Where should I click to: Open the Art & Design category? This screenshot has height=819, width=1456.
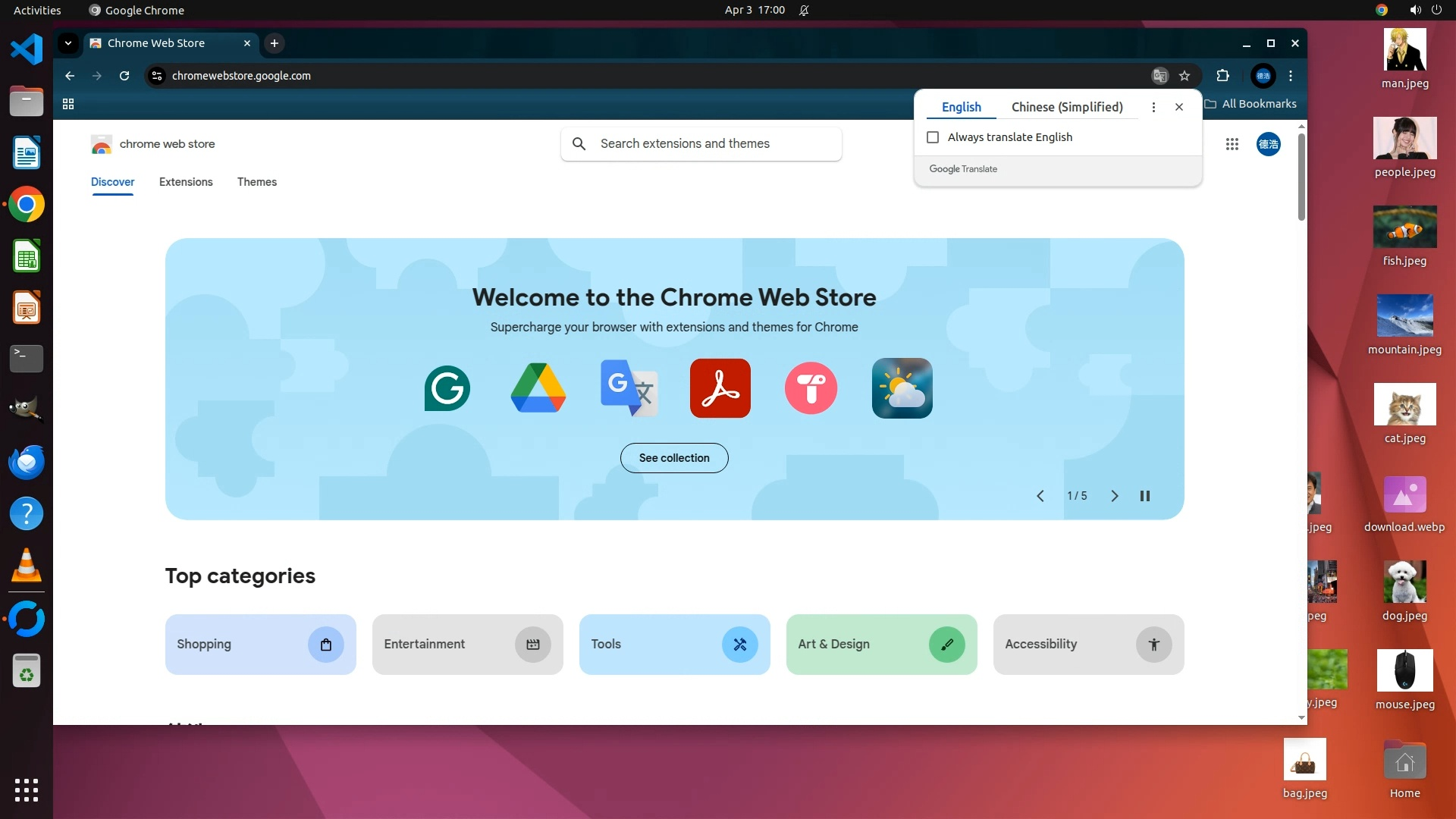tap(881, 645)
